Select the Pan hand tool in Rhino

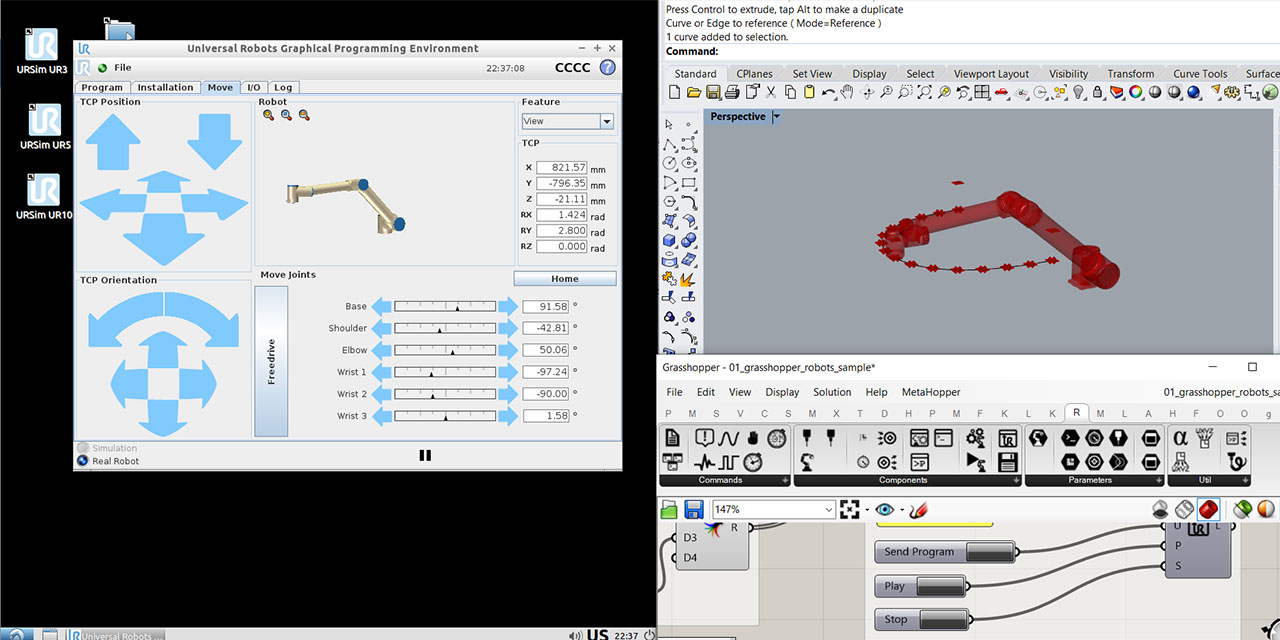(x=847, y=92)
